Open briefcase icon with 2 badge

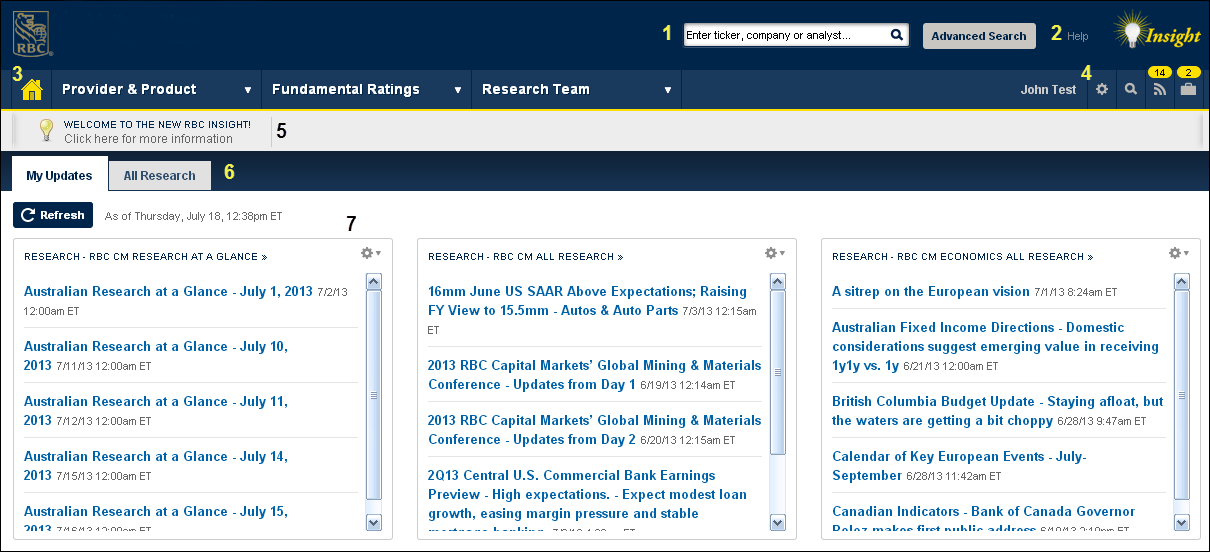(1188, 89)
